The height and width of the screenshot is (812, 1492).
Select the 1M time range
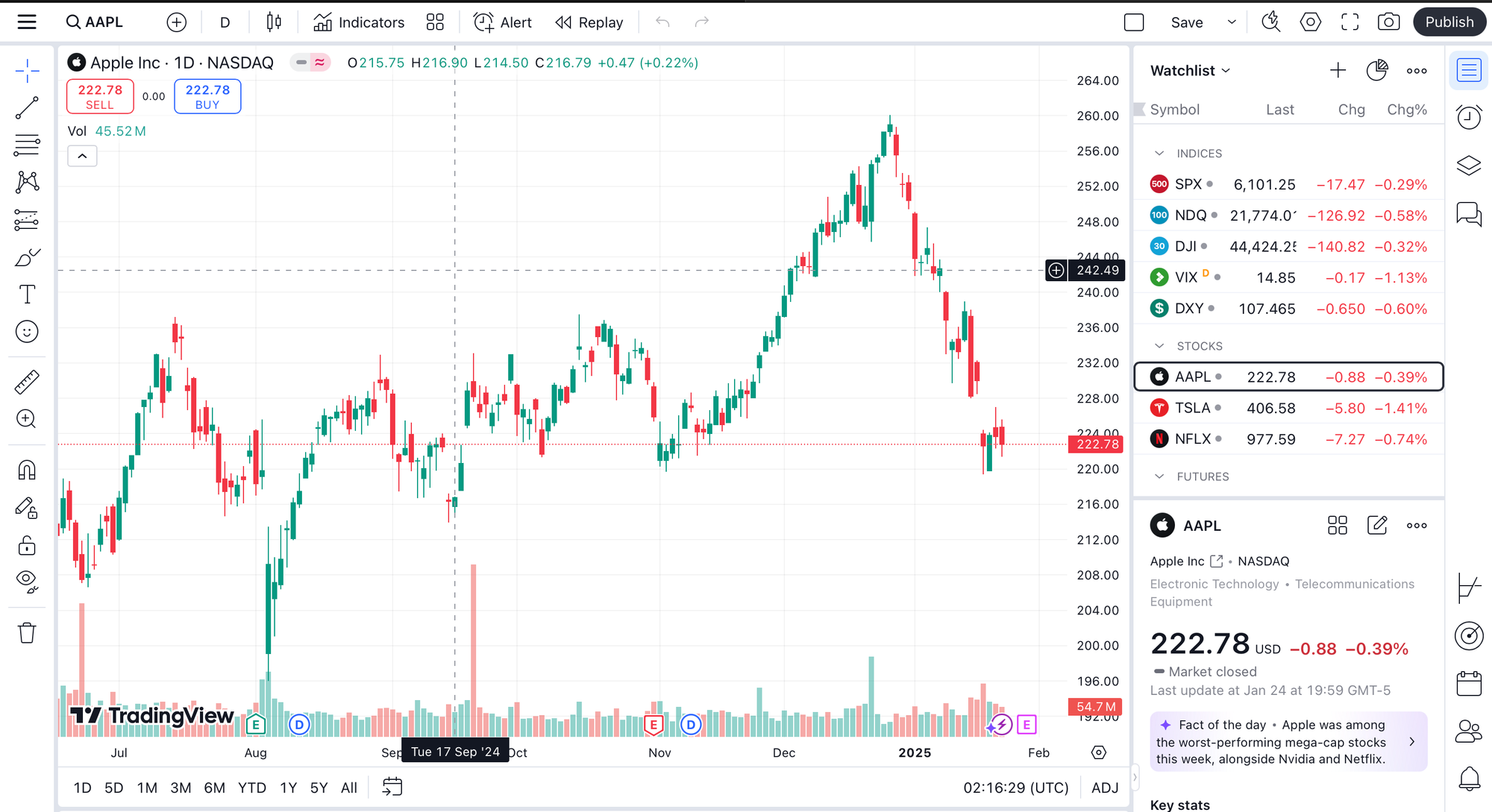click(x=147, y=788)
